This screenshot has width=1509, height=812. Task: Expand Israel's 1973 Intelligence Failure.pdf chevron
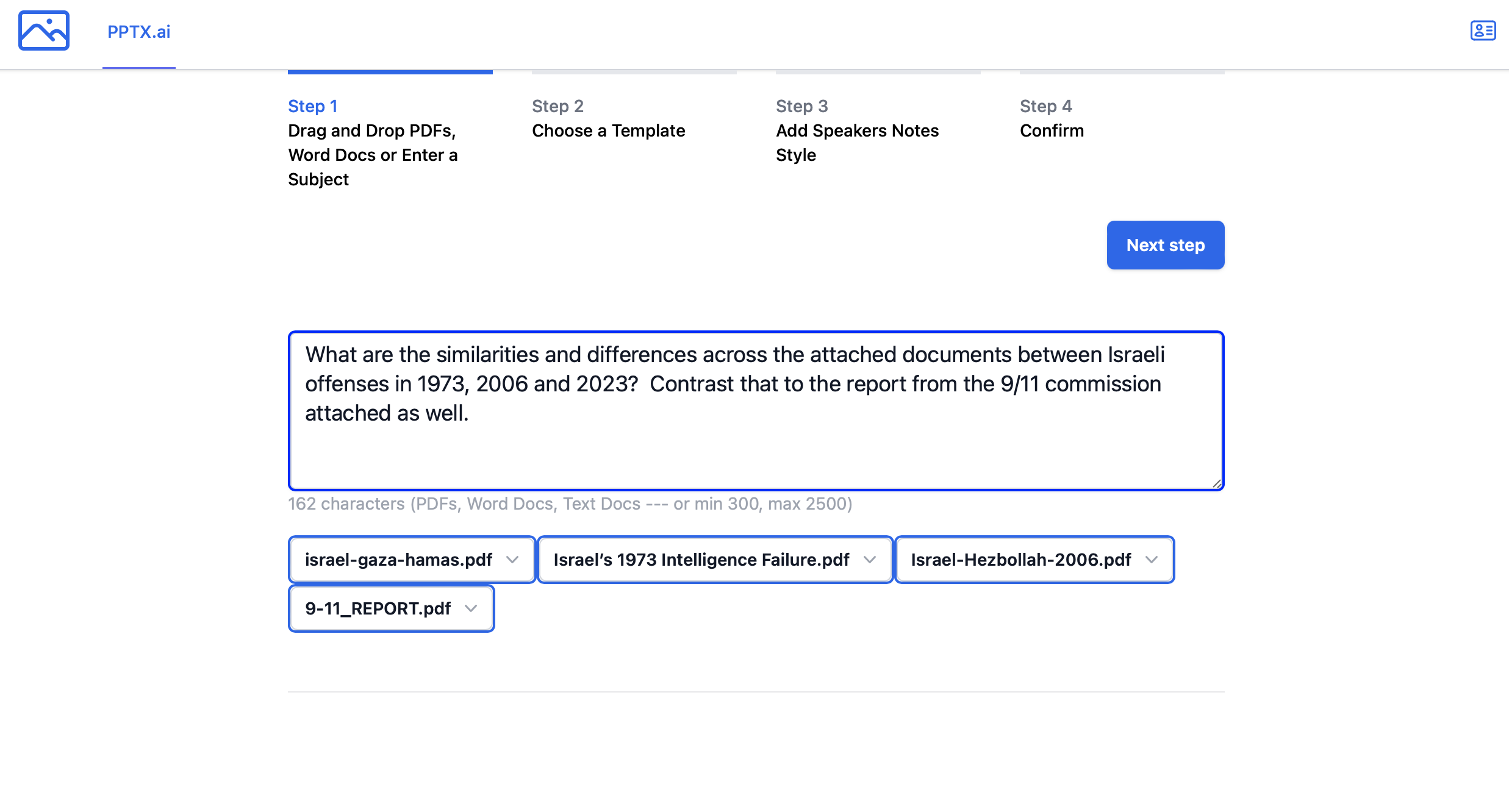(x=870, y=560)
